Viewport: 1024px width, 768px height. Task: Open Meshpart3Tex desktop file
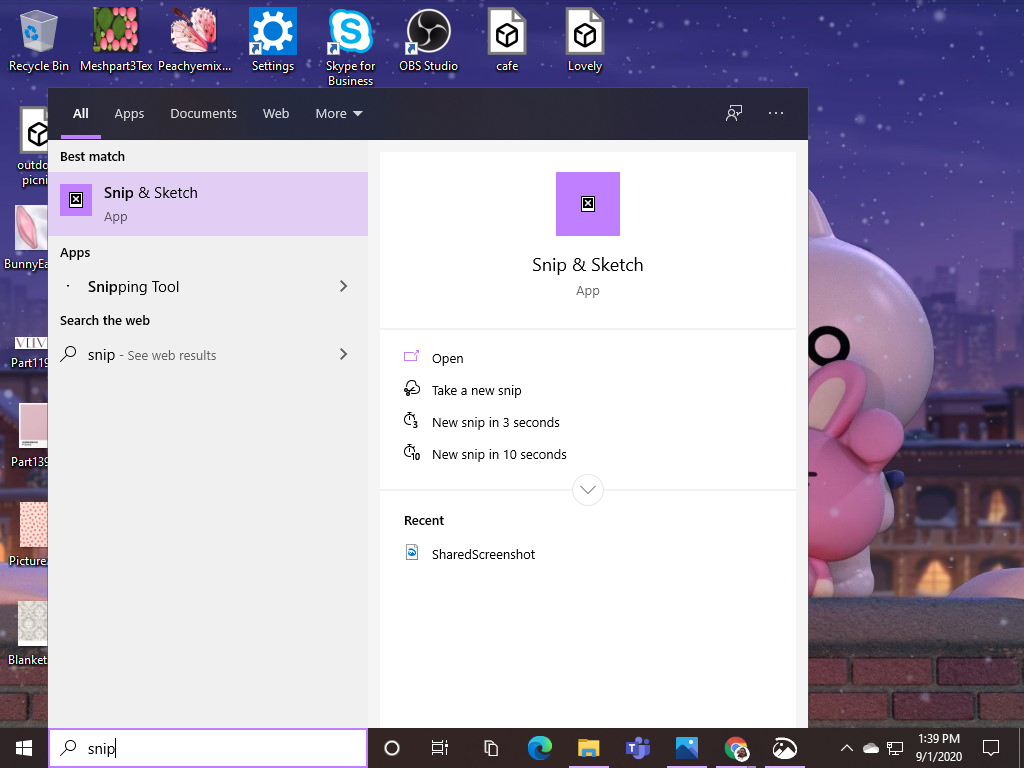tap(116, 40)
